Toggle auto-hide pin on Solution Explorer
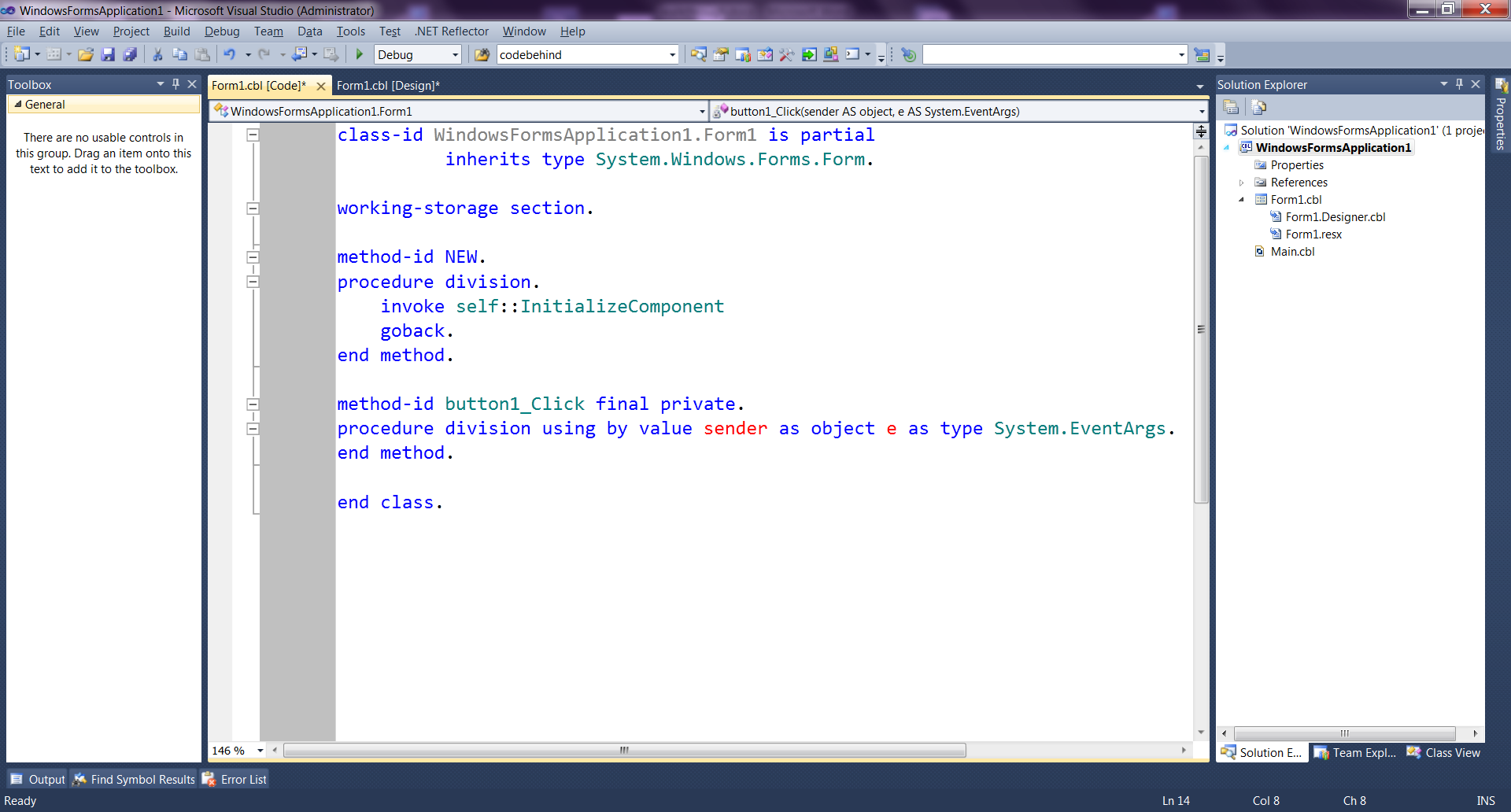Image resolution: width=1511 pixels, height=812 pixels. pos(1459,83)
